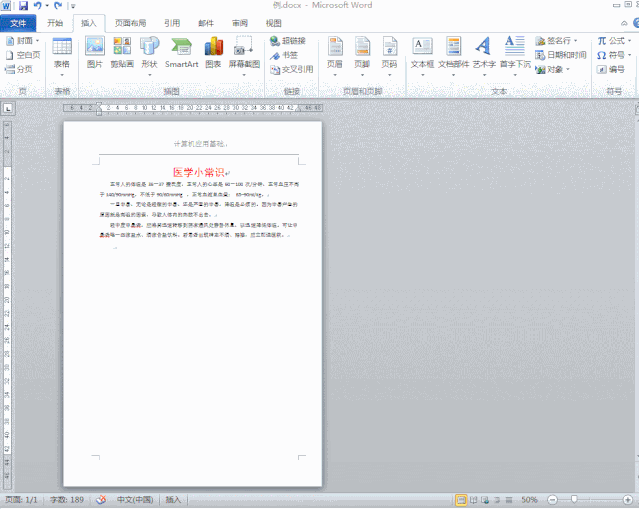
Task: Insert a Cross-reference (交叉引用)
Action: pos(292,69)
